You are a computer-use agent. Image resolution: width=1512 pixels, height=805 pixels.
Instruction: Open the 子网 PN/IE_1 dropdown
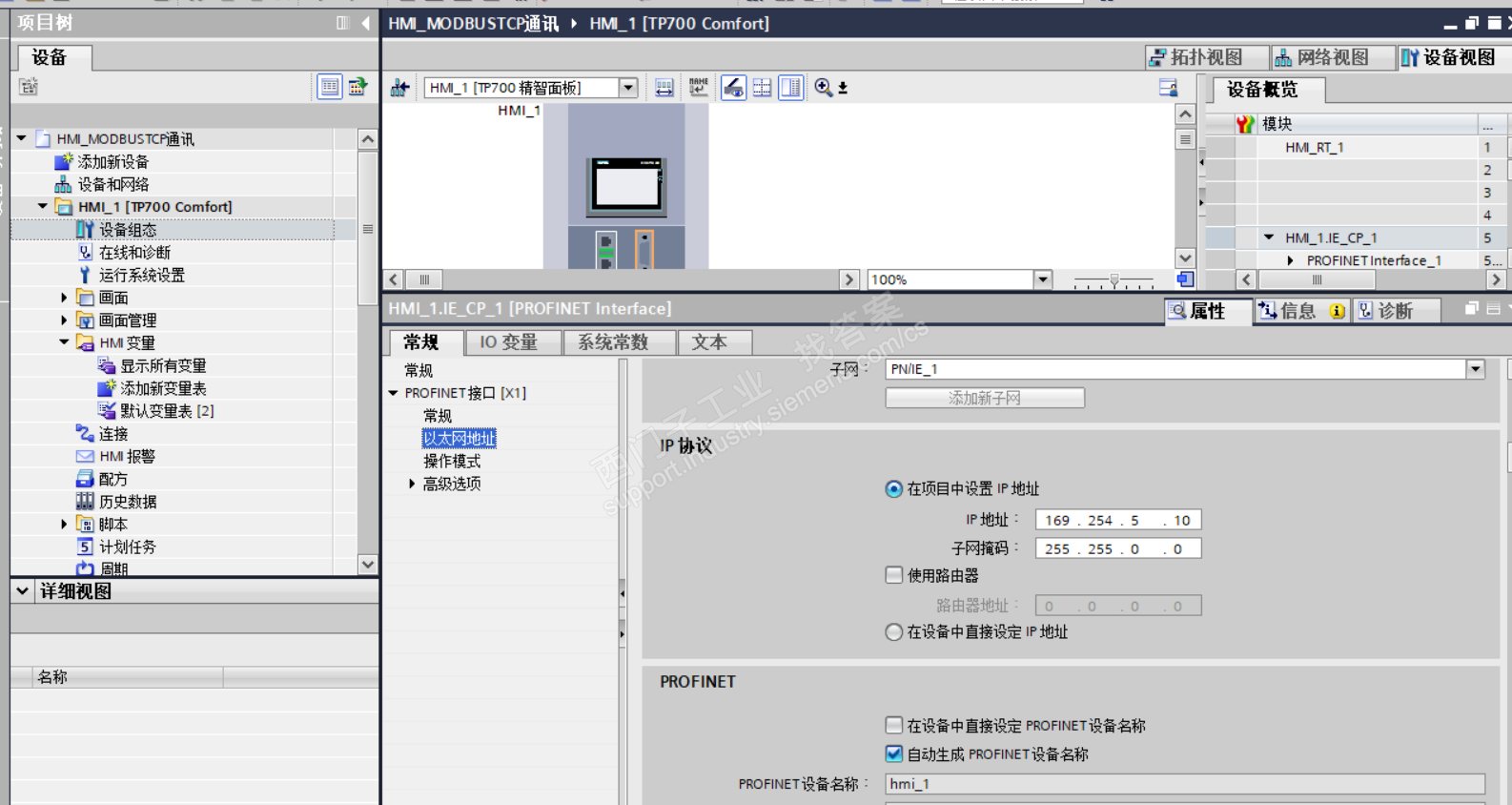(1476, 369)
